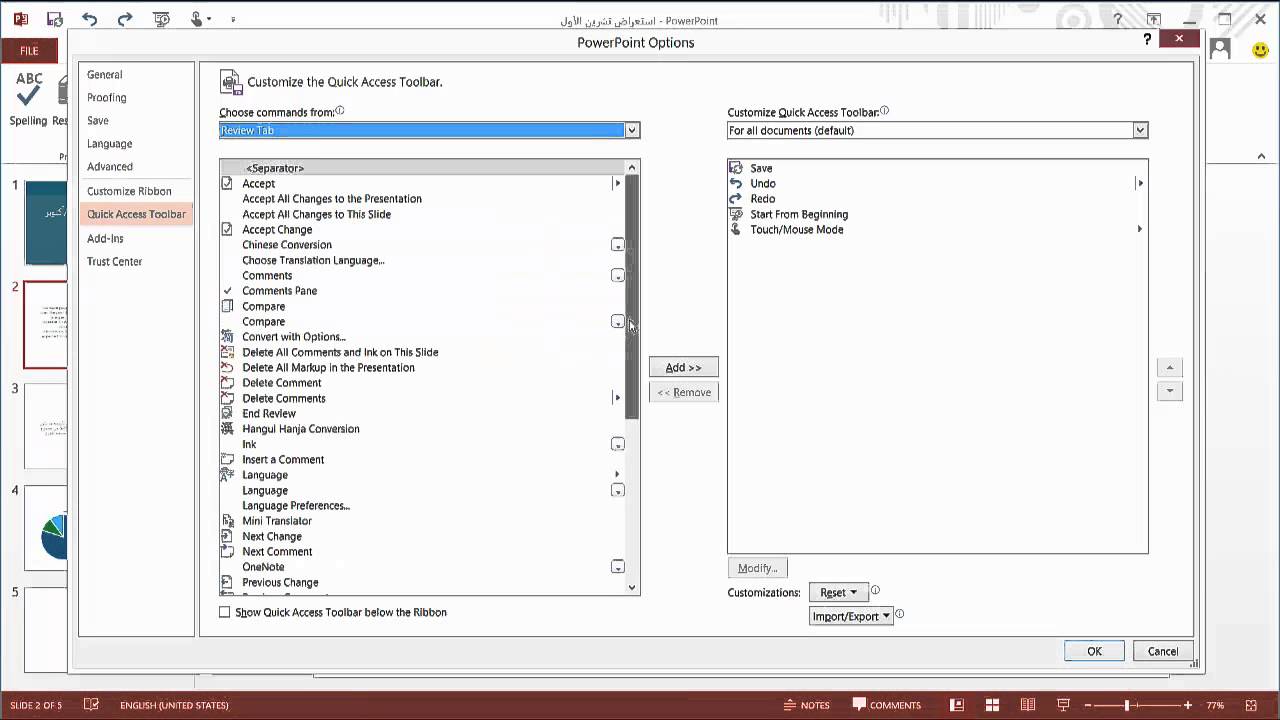Toggle the NOTES pane in the status bar
The image size is (1280, 720).
tap(806, 705)
